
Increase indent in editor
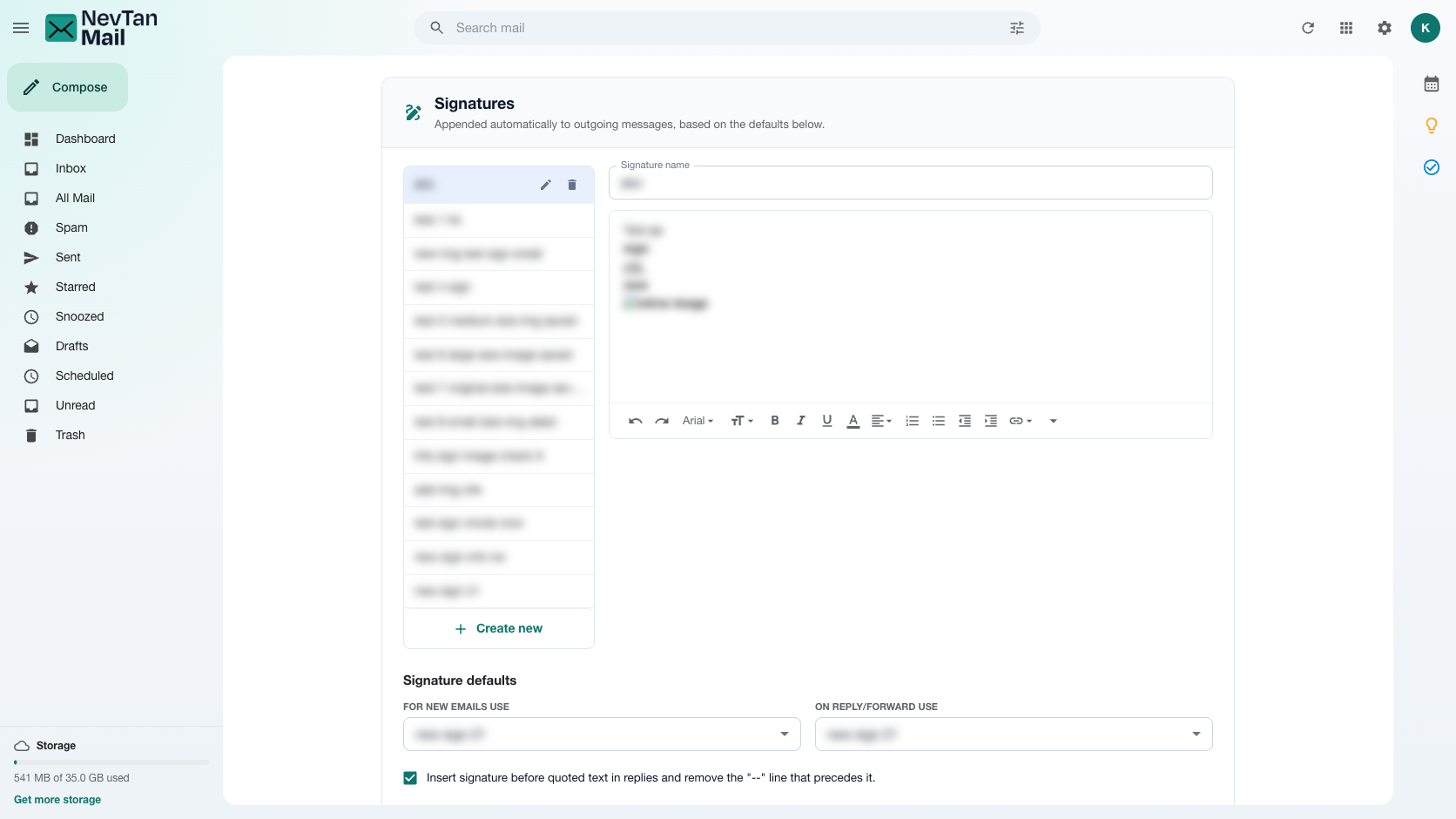click(991, 421)
